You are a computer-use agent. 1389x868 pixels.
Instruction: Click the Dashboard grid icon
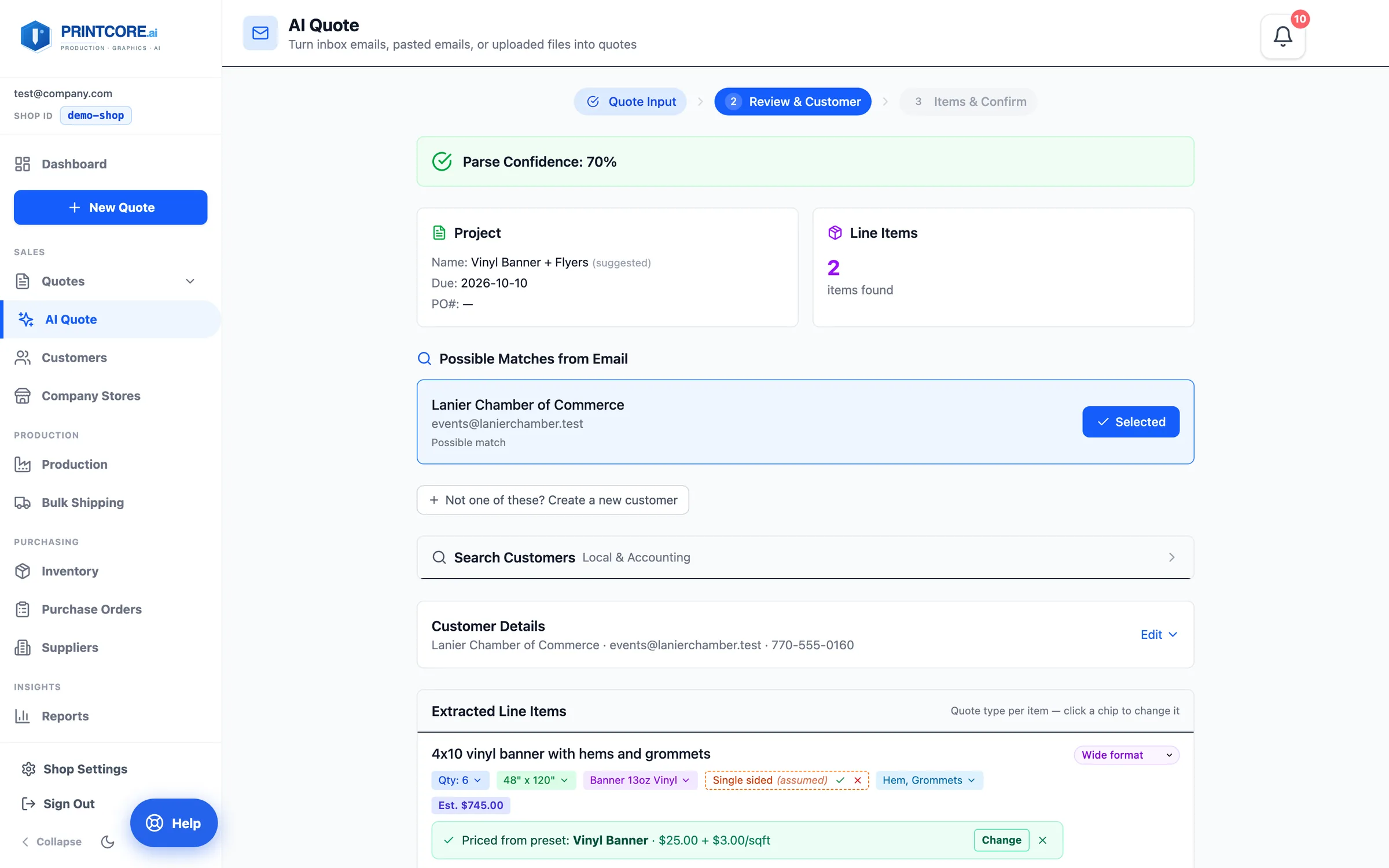(23, 164)
